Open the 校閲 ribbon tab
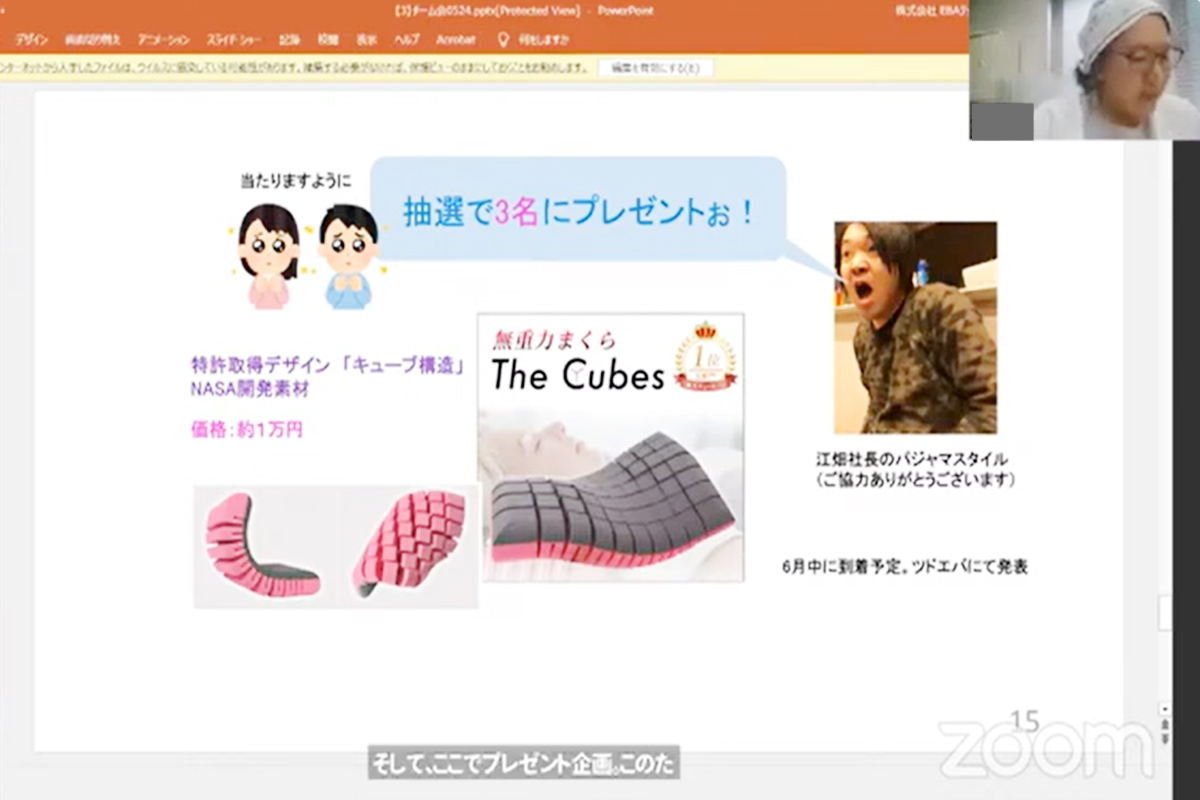Viewport: 1200px width, 800px height. click(x=328, y=40)
